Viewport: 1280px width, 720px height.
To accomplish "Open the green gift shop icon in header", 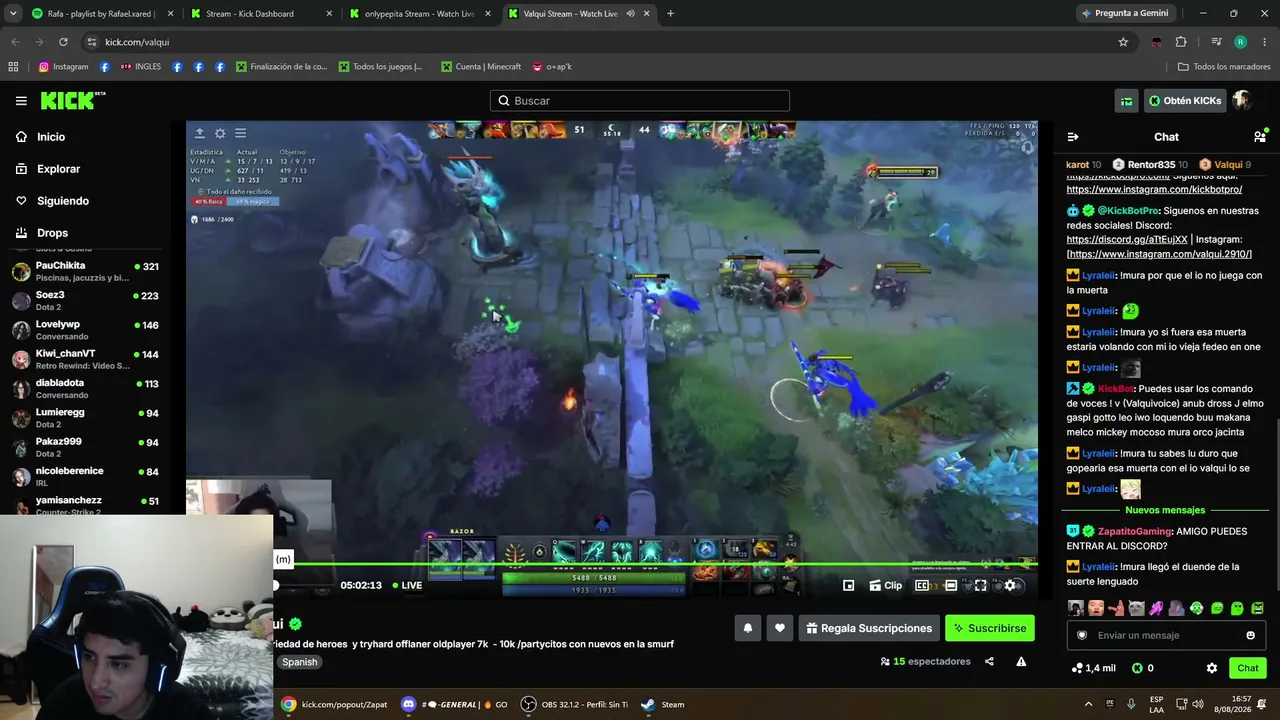I will point(1127,101).
